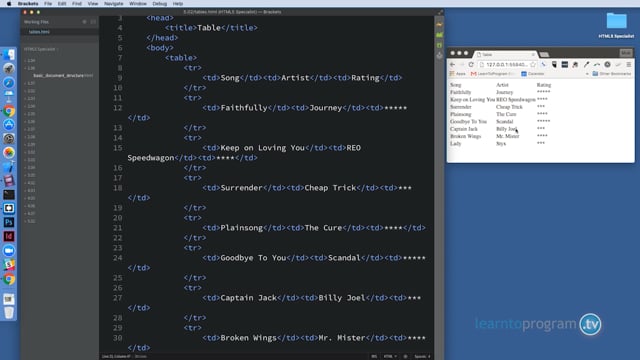Click the eyedropper extension icon in Chrome
640x360 pixels.
point(586,64)
